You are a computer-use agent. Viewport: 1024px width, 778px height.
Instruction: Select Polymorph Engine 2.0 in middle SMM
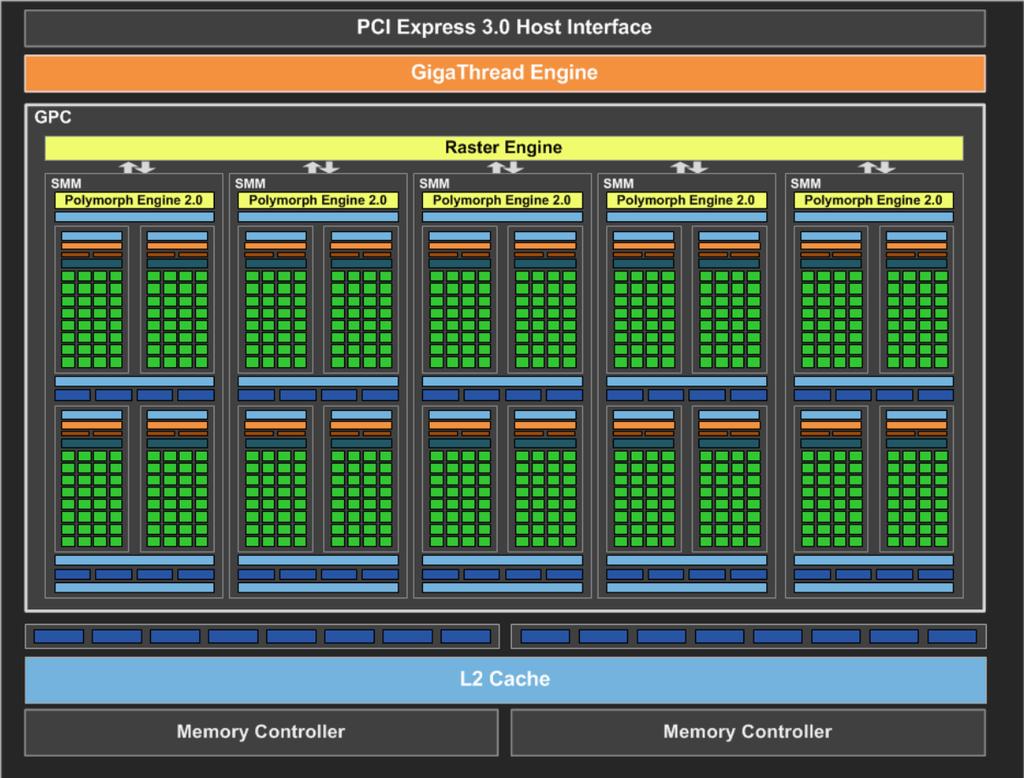[502, 201]
